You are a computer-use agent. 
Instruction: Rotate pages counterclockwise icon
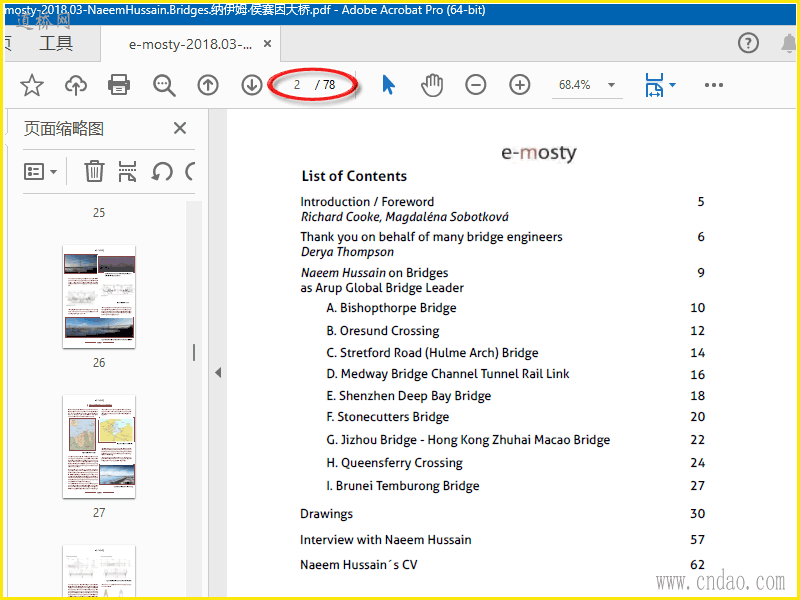point(162,171)
